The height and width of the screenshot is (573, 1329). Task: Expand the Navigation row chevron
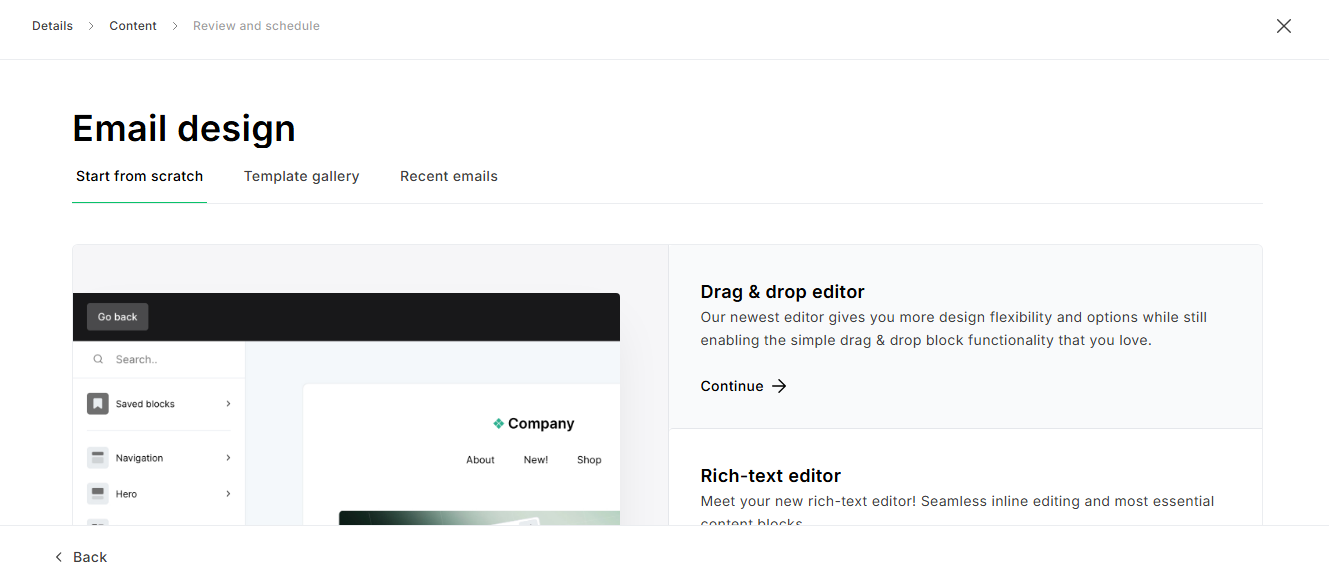(228, 458)
